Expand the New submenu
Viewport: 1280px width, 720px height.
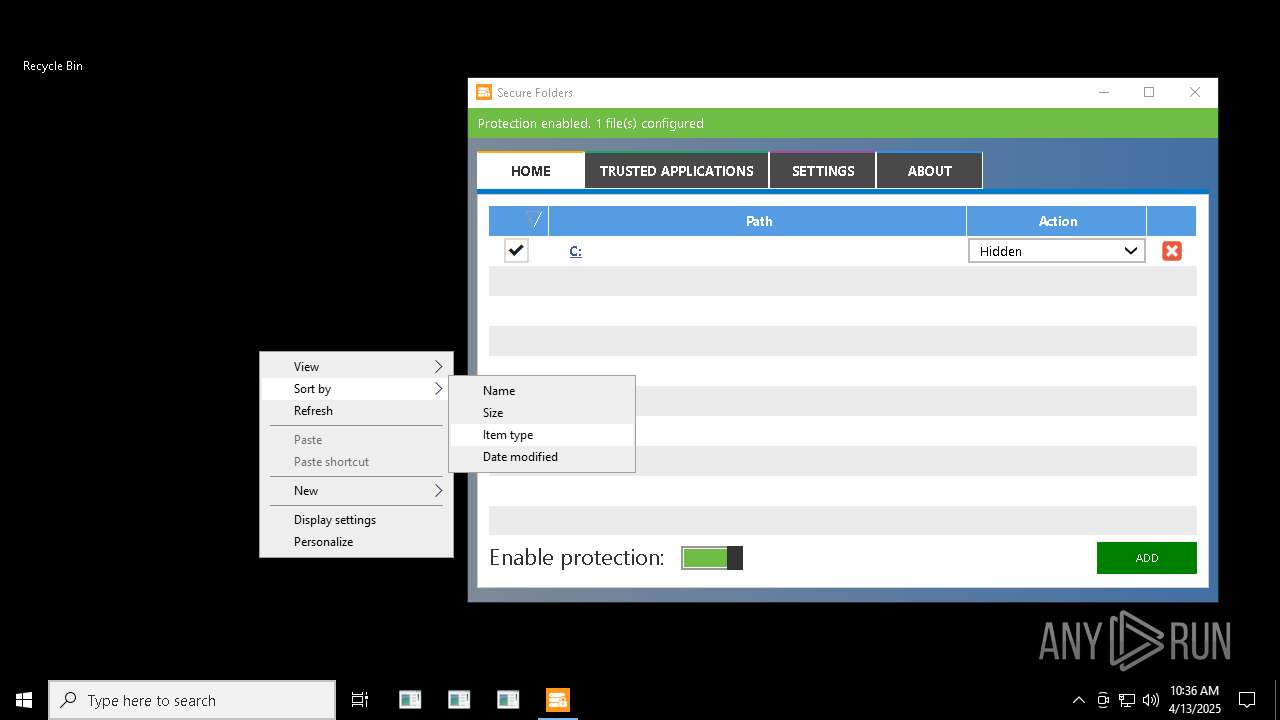[356, 491]
